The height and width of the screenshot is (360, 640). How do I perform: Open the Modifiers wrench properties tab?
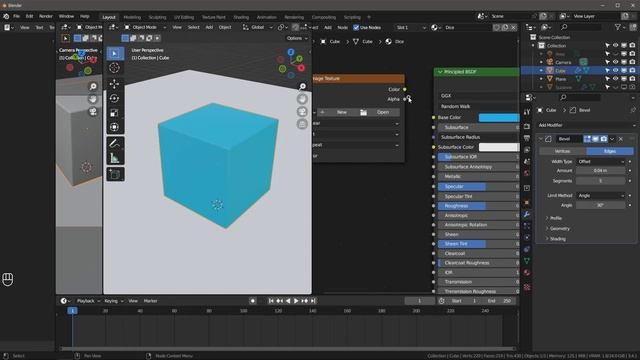point(527,214)
